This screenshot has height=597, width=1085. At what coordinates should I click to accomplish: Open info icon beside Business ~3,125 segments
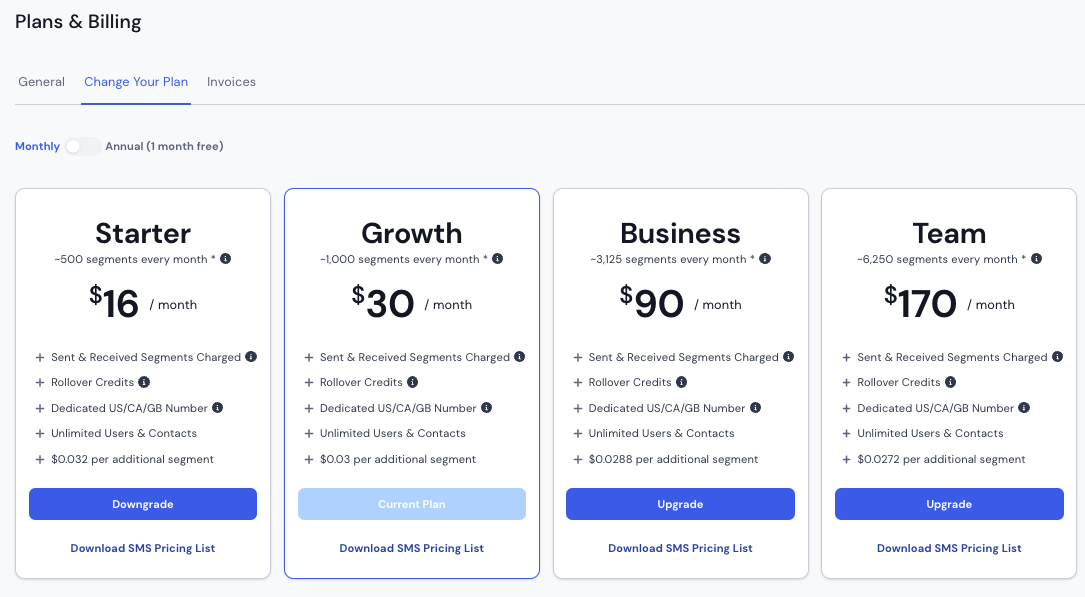click(765, 259)
